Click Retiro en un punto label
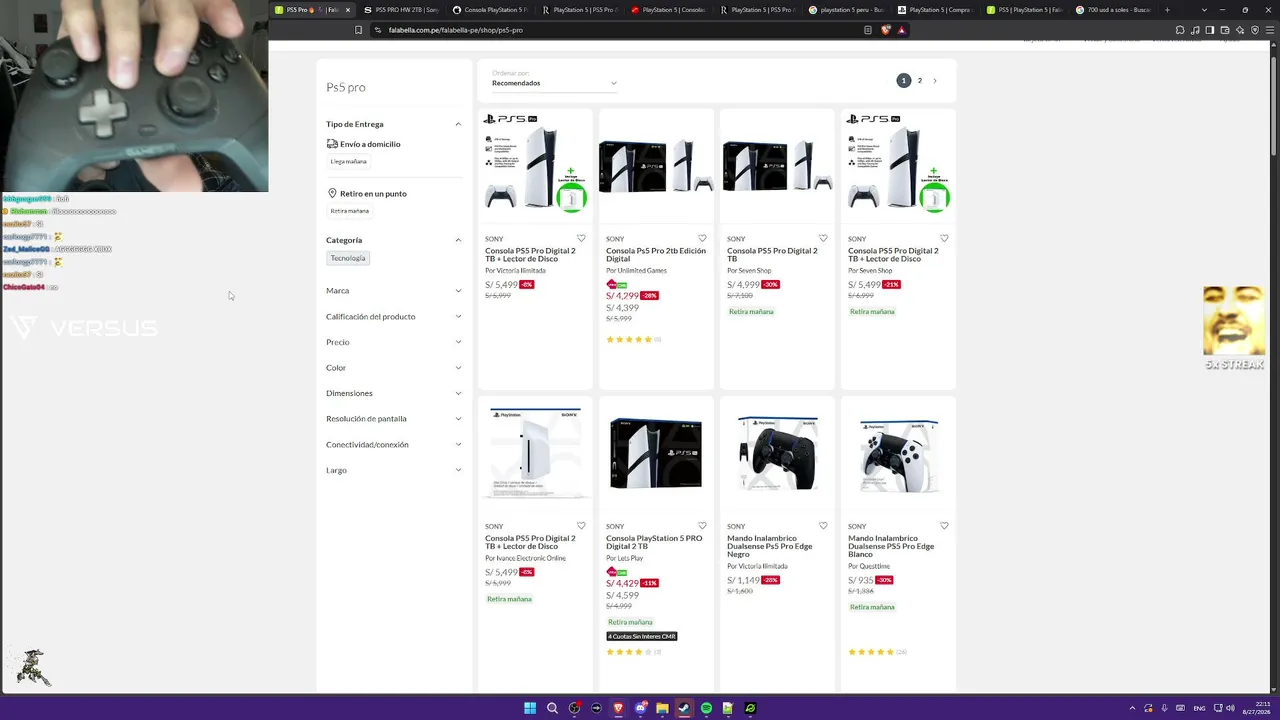The height and width of the screenshot is (720, 1280). (373, 194)
